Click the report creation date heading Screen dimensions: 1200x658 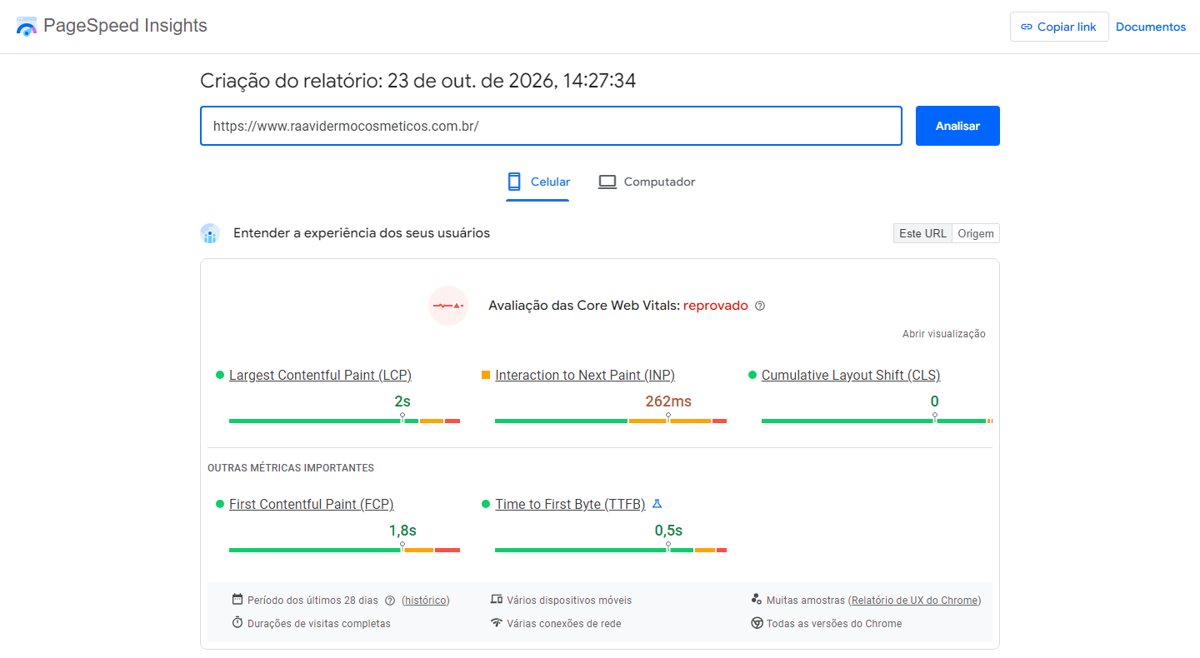(x=418, y=81)
